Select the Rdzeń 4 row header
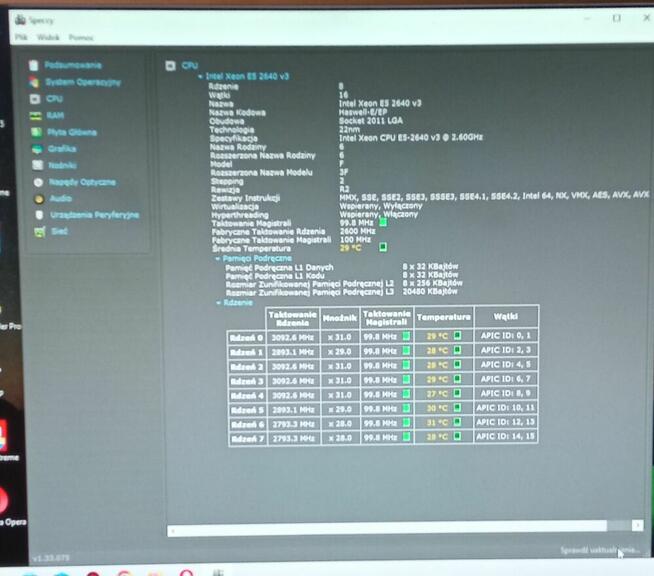The image size is (654, 576). point(247,395)
